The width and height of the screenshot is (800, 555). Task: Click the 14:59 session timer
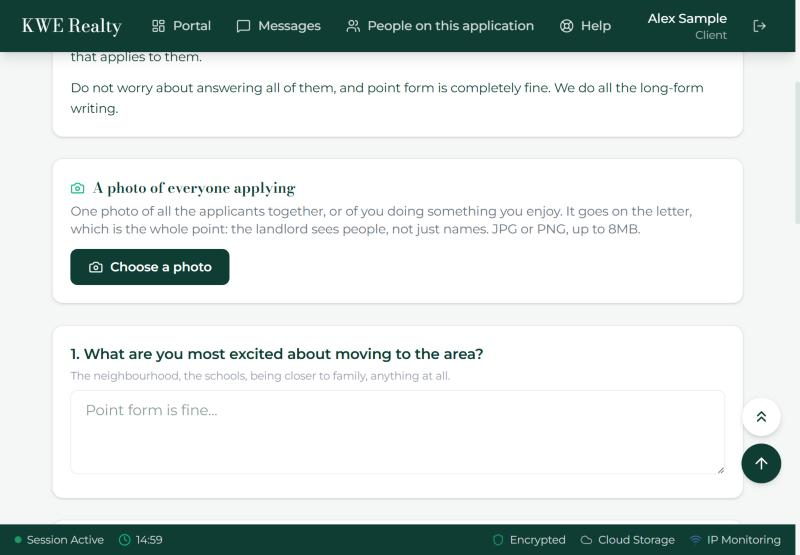149,540
